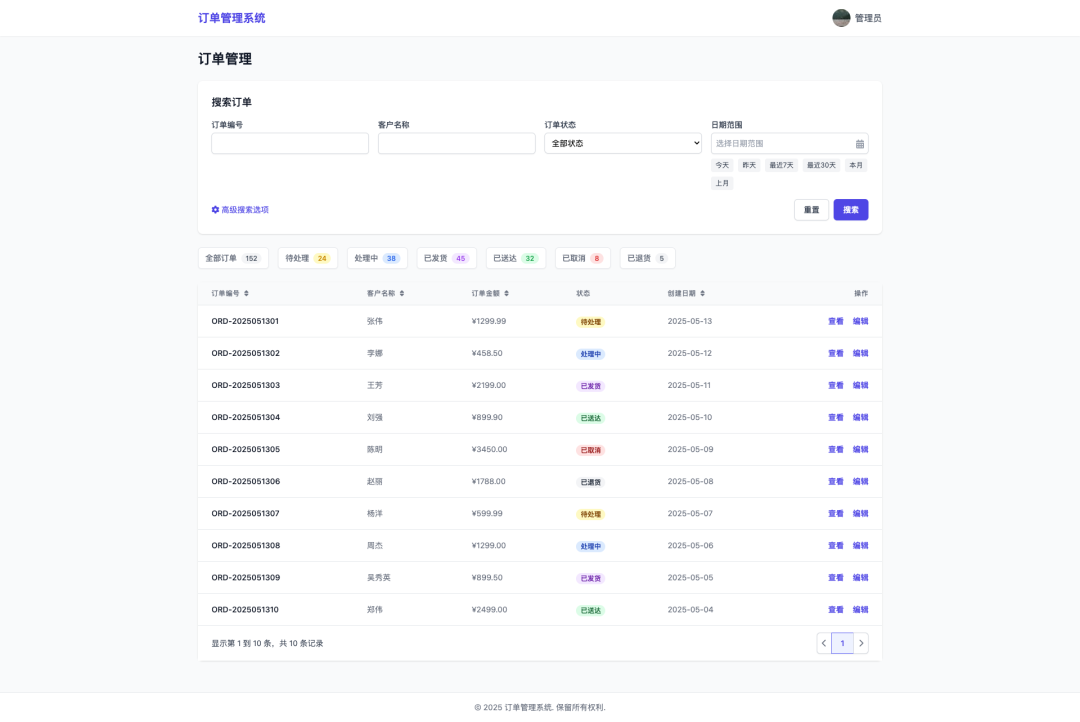Click 查看 for order ORD-2025051308
Screen dimensions: 1080x722
(835, 546)
